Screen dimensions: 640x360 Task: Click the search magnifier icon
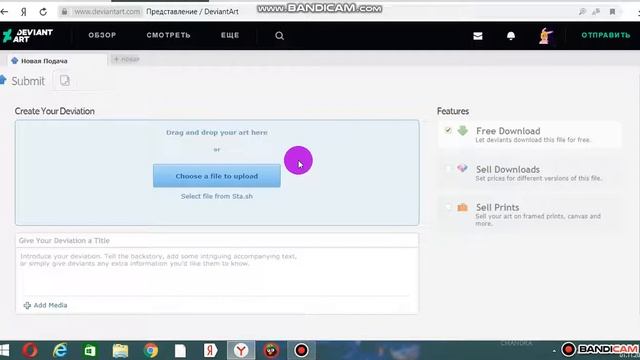pos(279,36)
